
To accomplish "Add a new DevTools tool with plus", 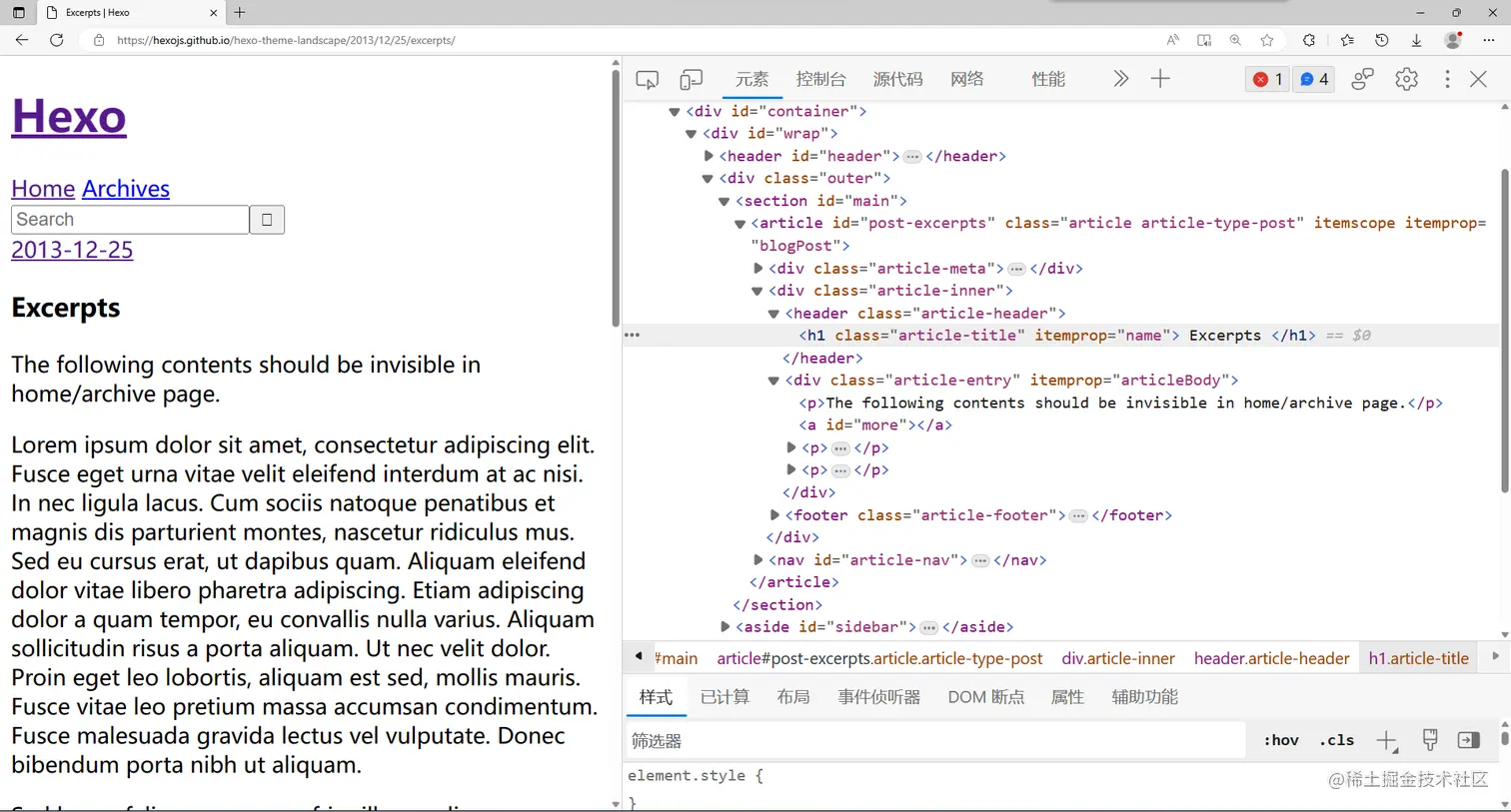I will click(x=1160, y=79).
